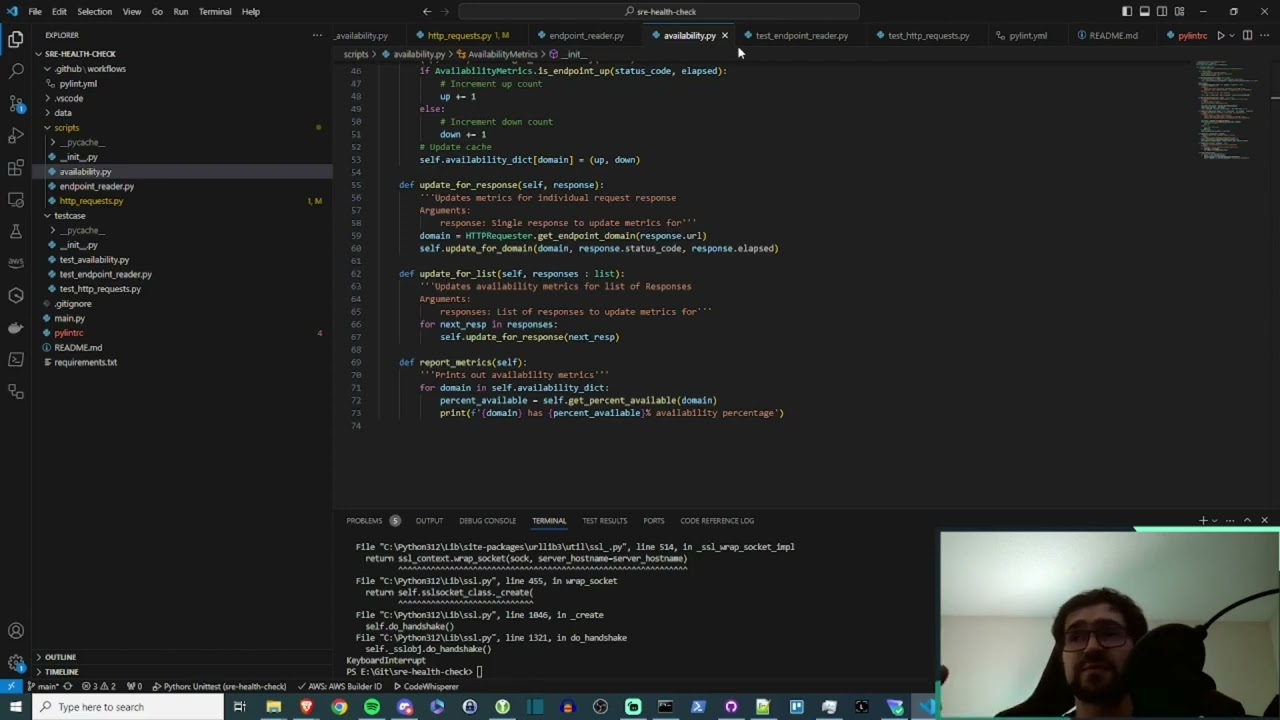
Task: Open the AWS toolkit view
Action: [16, 263]
